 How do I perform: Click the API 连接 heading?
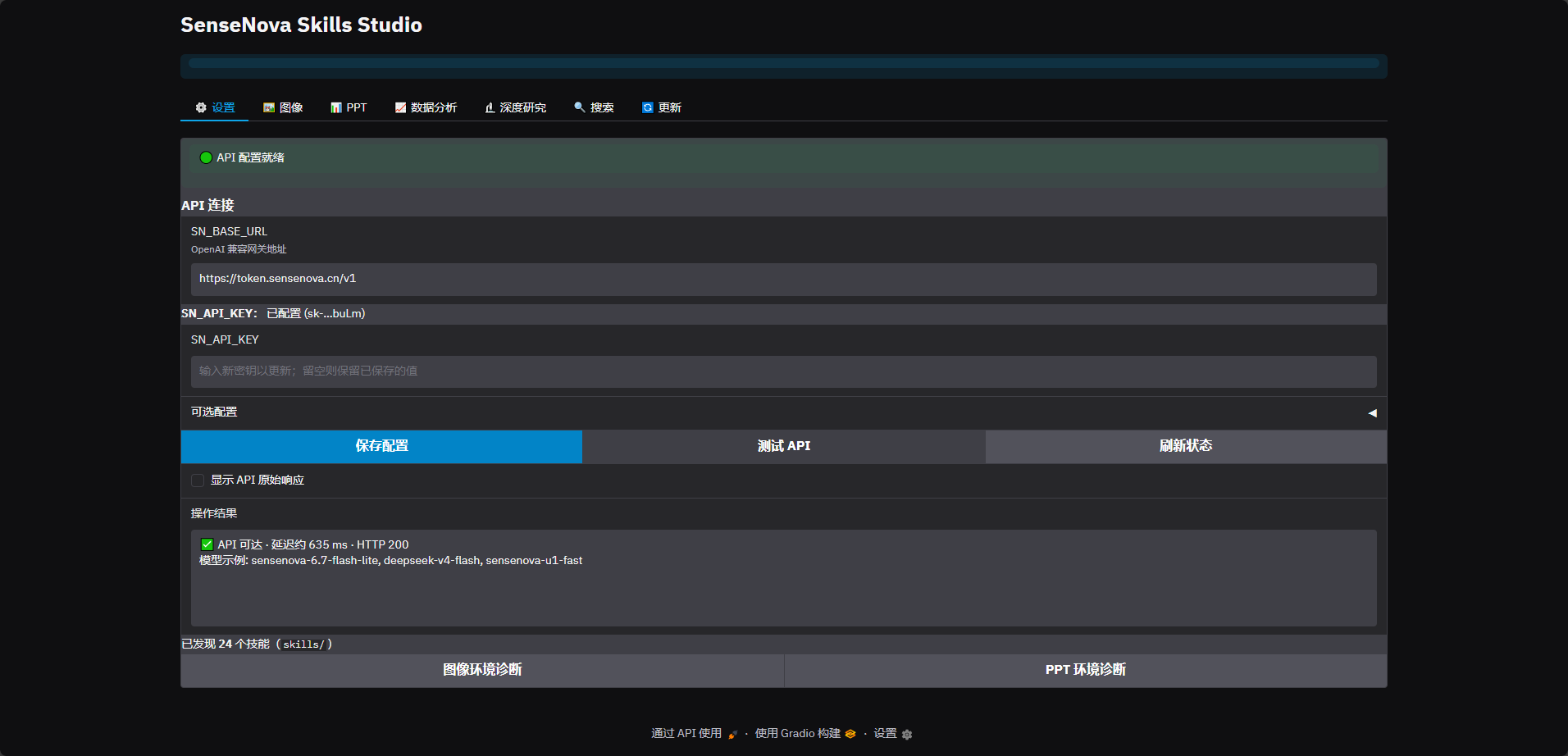coord(207,205)
